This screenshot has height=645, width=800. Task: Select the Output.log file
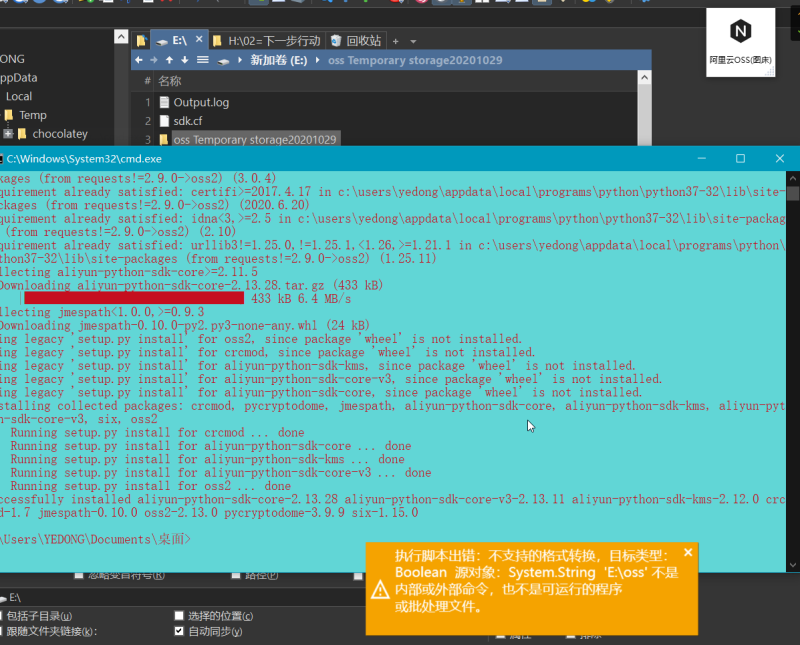(201, 103)
